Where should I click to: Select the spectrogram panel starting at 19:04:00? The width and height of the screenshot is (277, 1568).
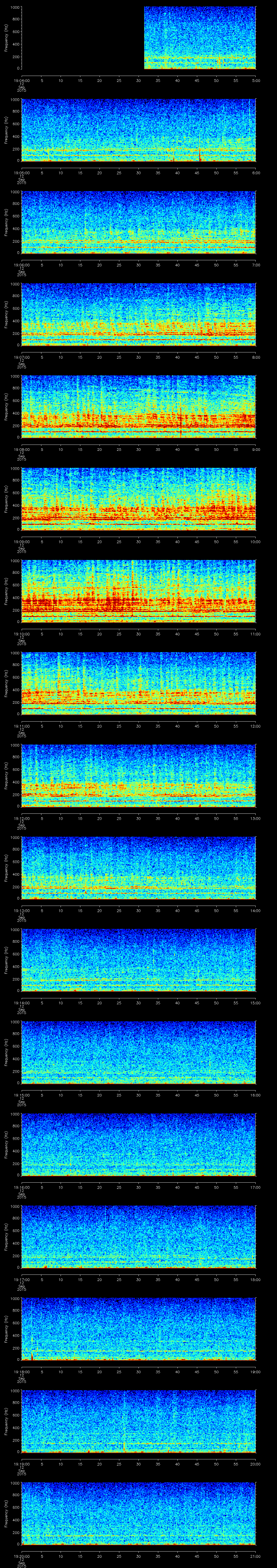139,38
